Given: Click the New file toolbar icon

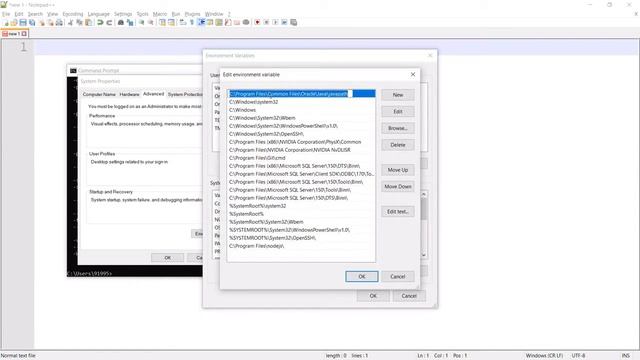Looking at the screenshot, I should pos(6,22).
